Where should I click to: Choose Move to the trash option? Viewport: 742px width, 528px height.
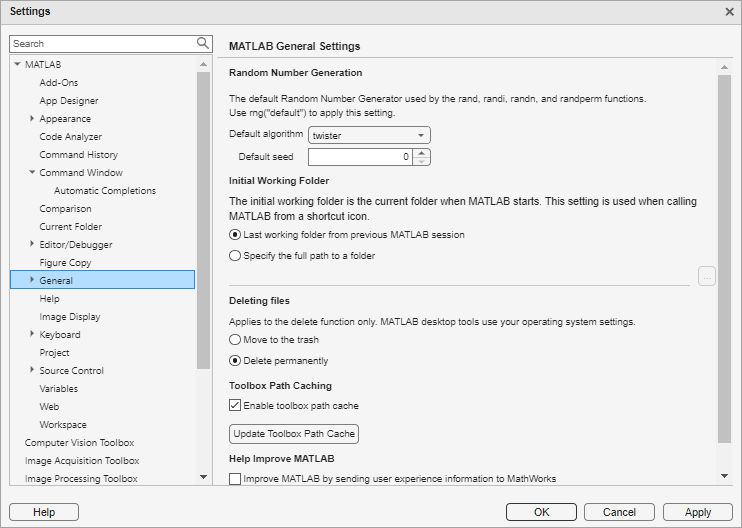(x=235, y=340)
